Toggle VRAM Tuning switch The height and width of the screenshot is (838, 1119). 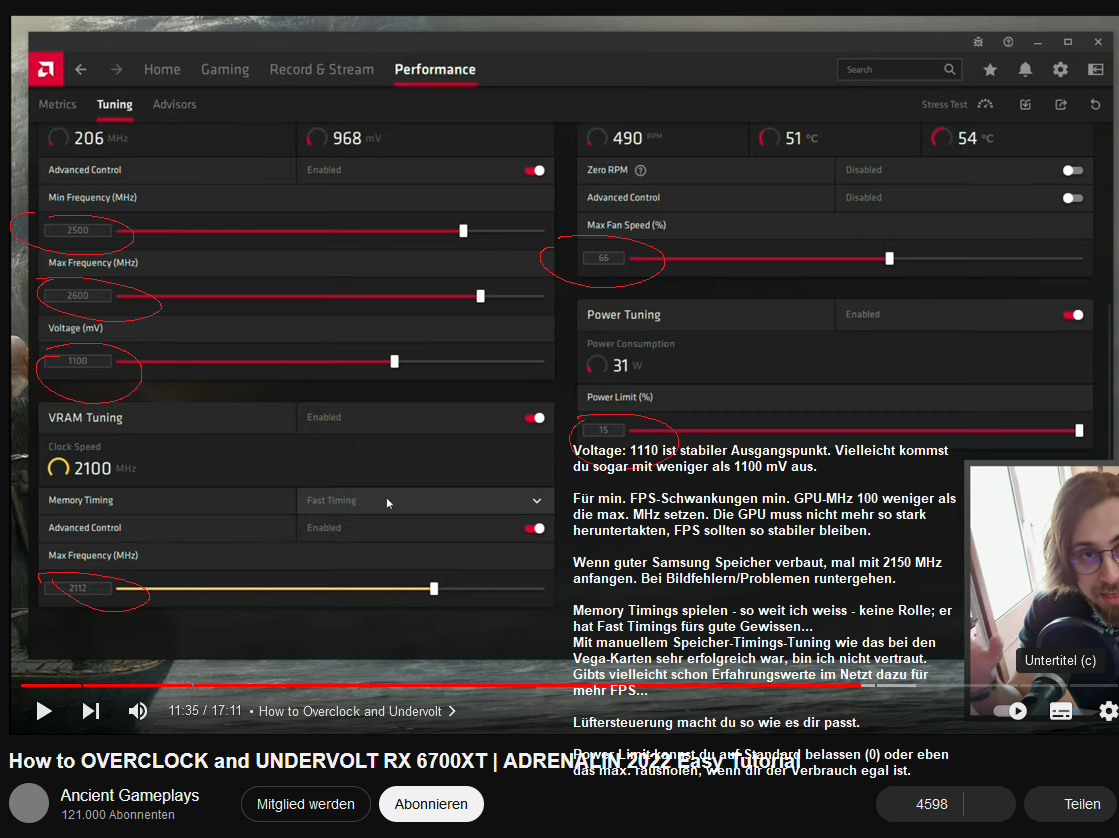535,418
